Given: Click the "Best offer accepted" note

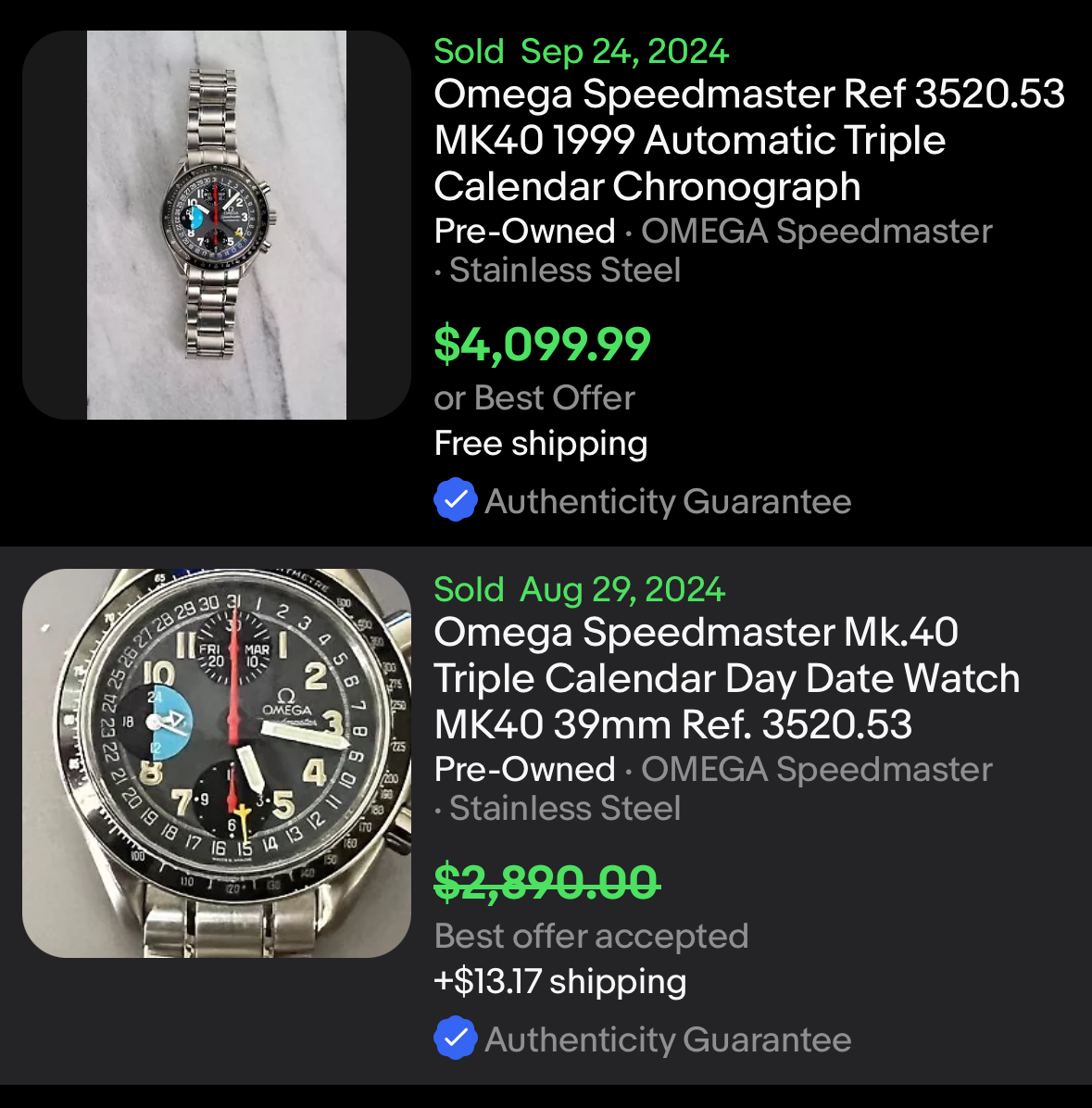Looking at the screenshot, I should (x=591, y=936).
